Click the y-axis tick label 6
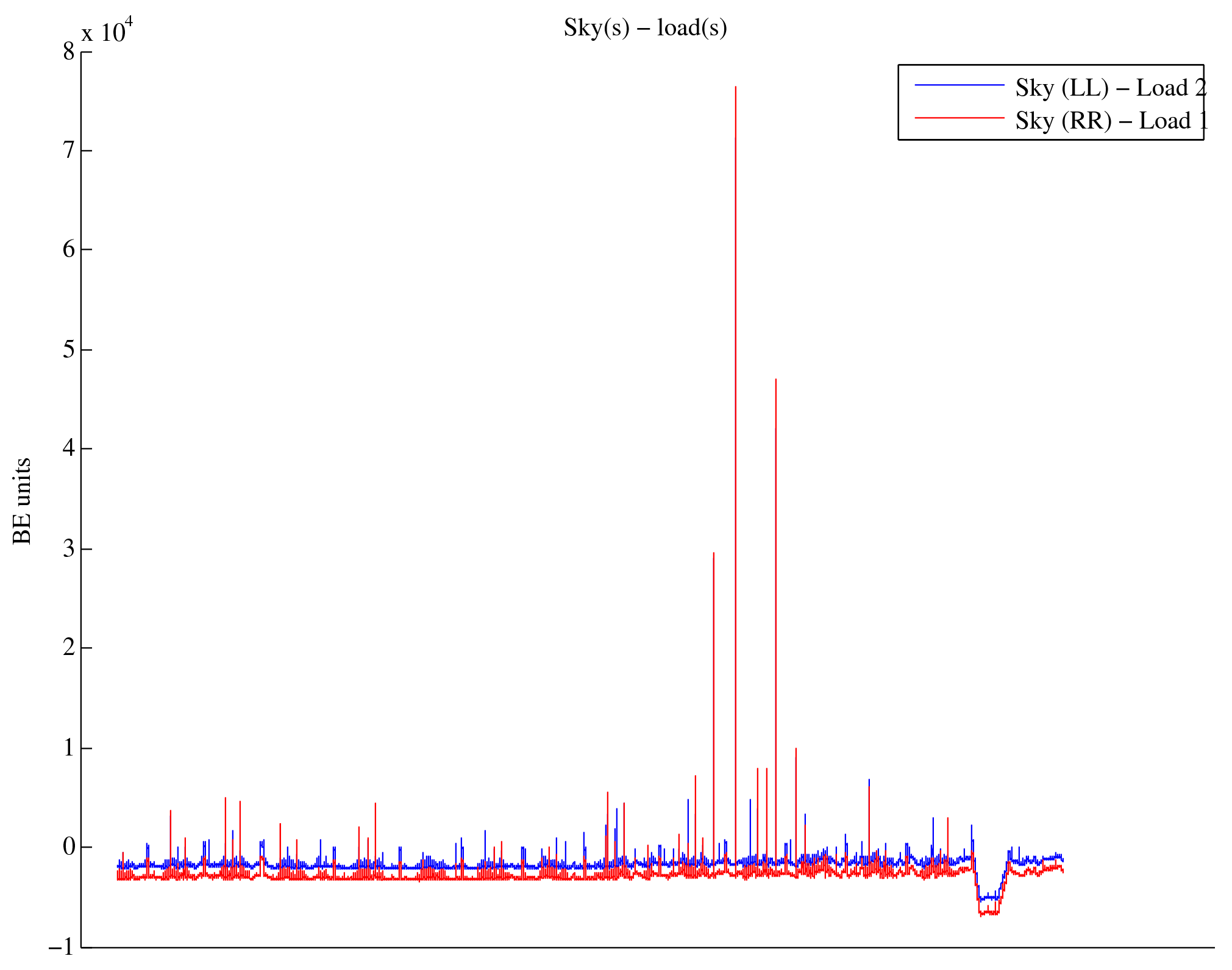This screenshot has width=1232, height=970. 69,249
